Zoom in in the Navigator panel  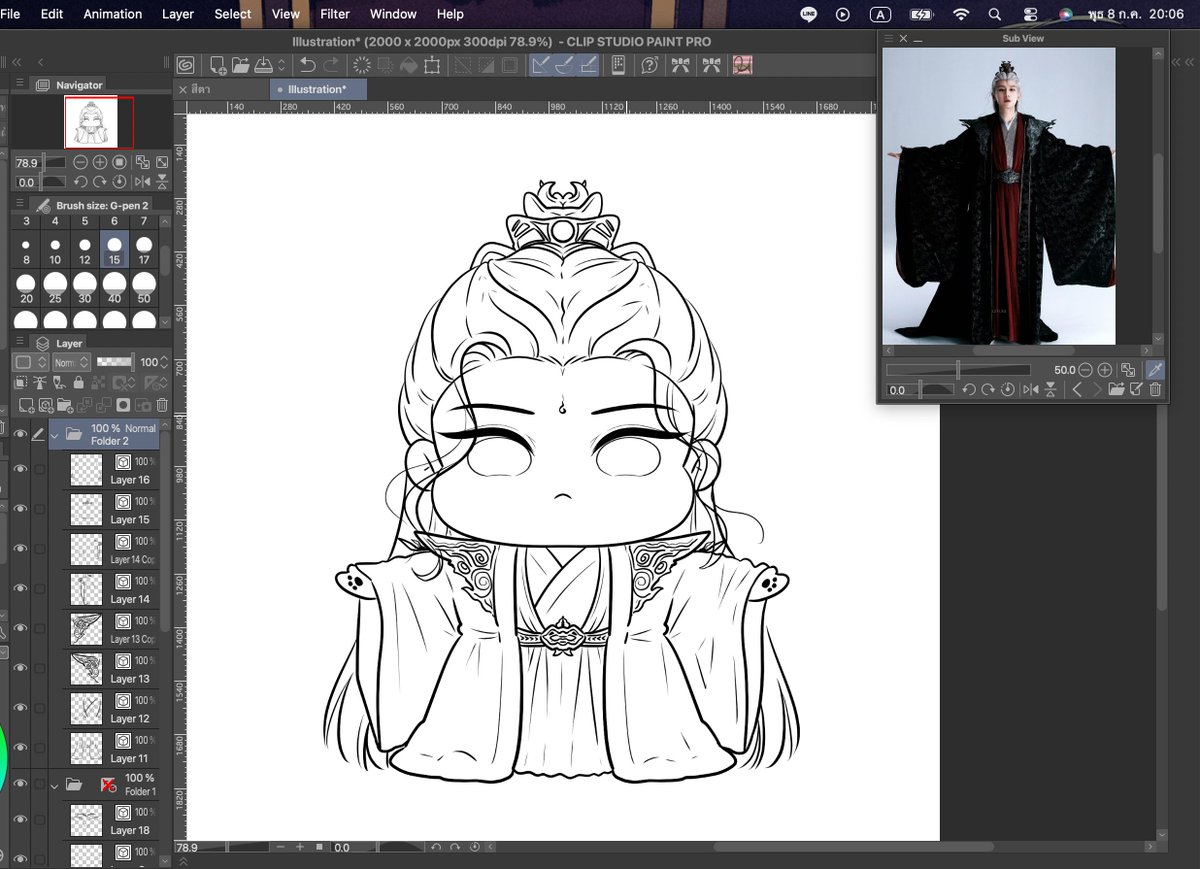pos(100,162)
